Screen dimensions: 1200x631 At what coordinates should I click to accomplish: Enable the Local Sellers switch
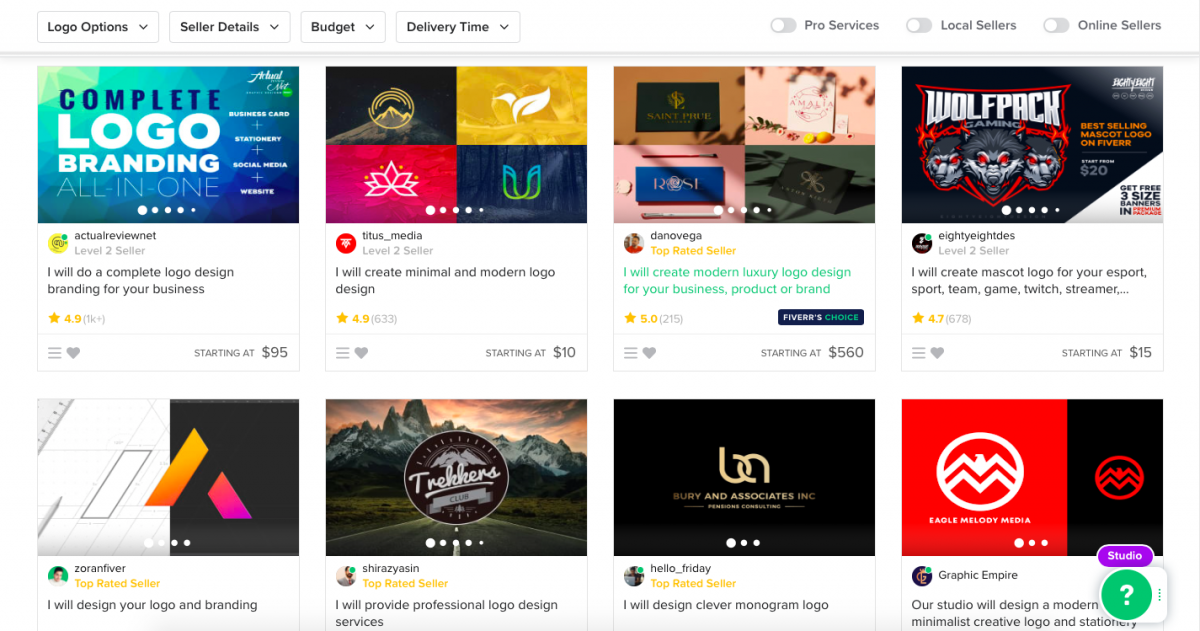919,25
